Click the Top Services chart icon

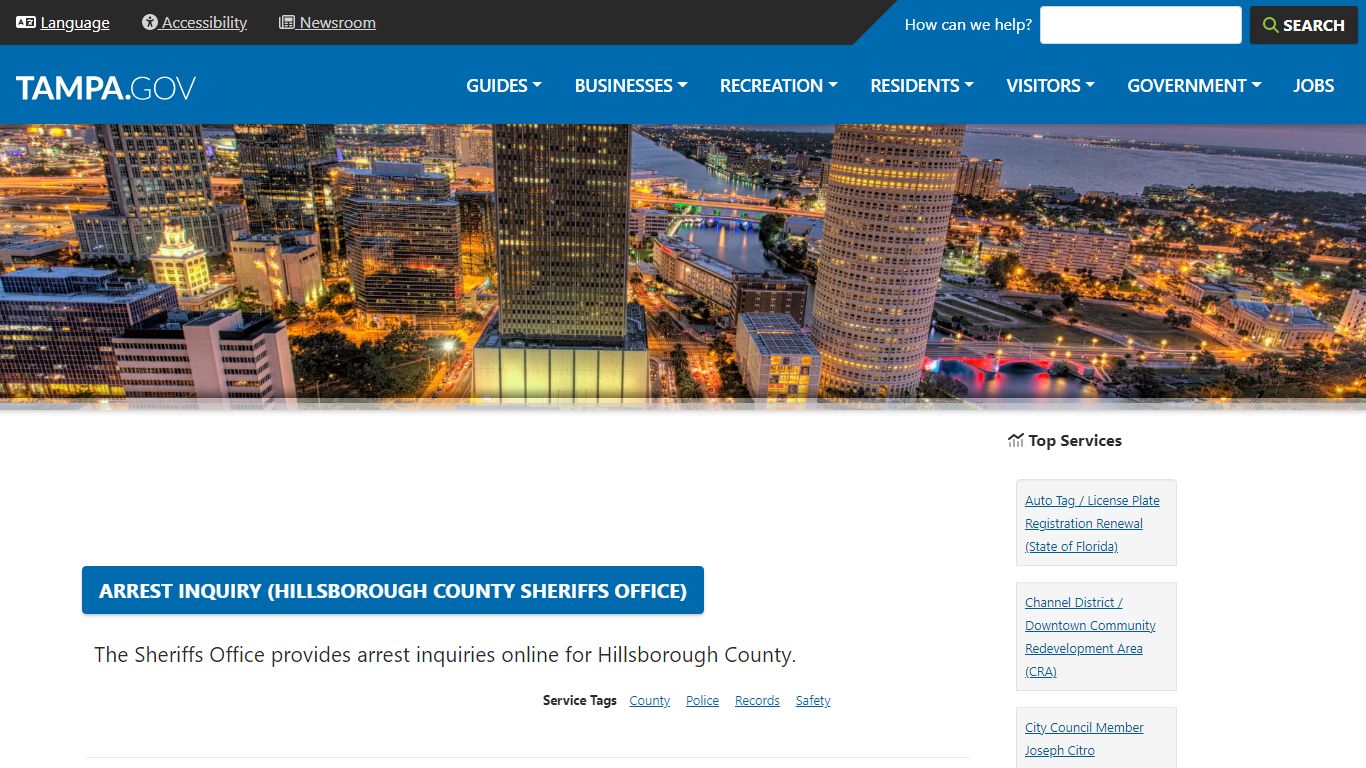(1016, 440)
